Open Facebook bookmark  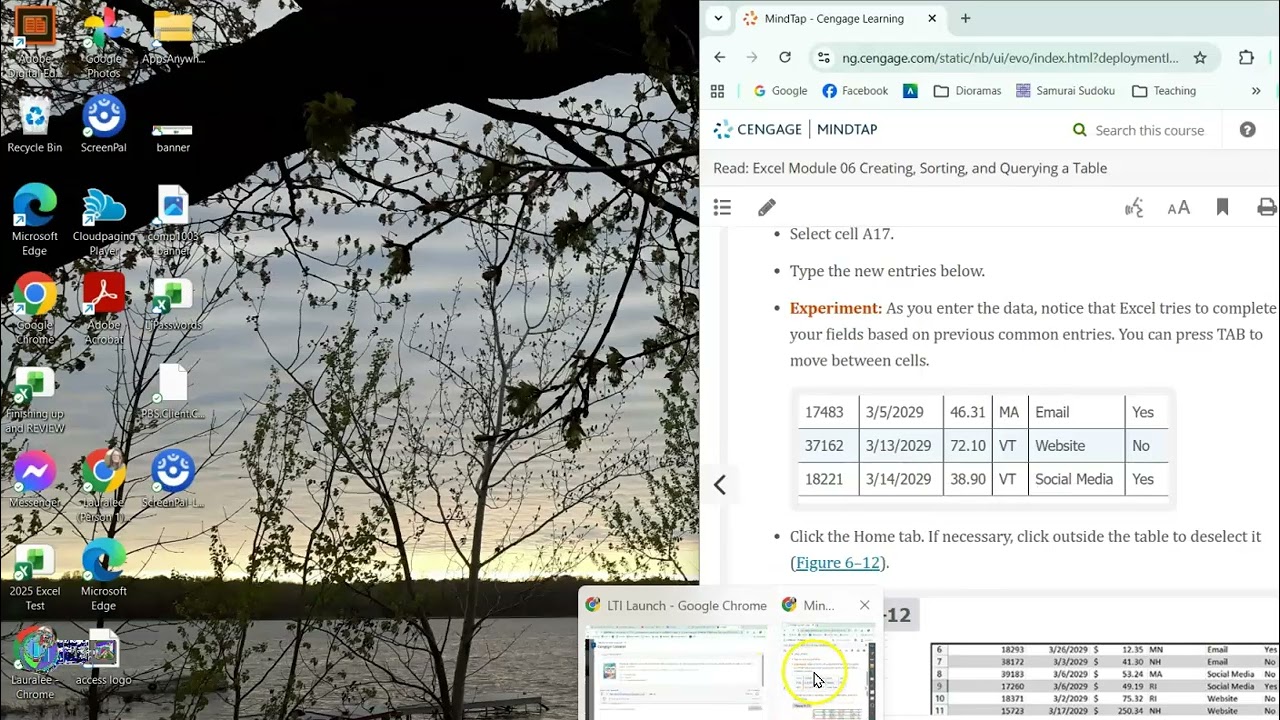(855, 91)
